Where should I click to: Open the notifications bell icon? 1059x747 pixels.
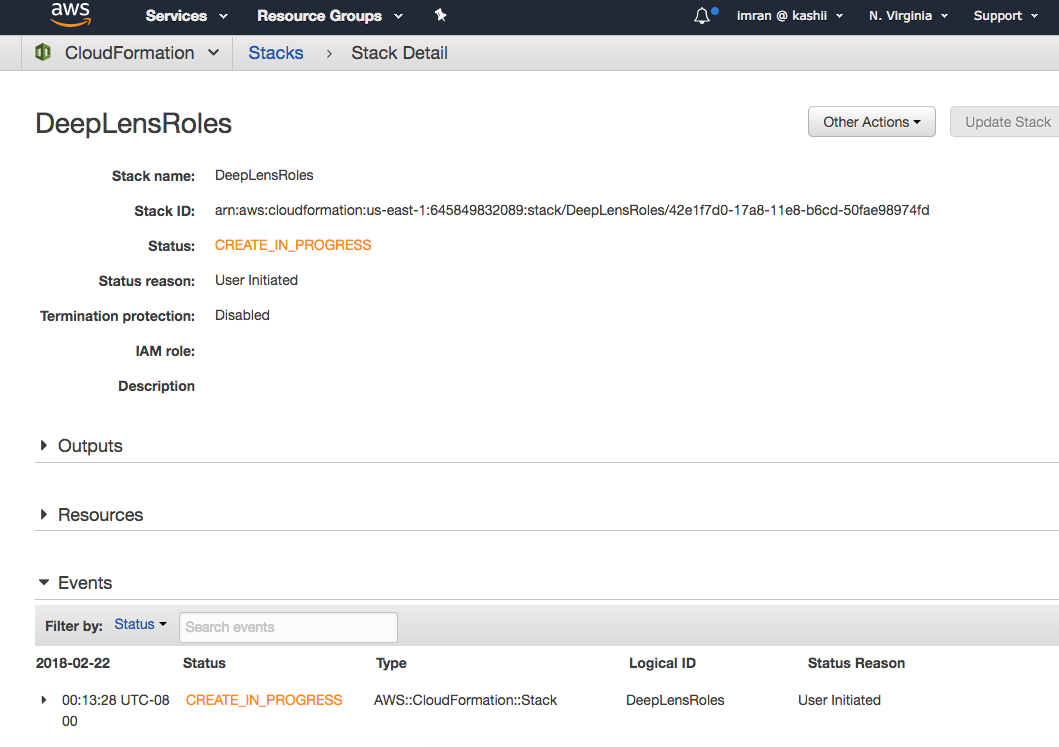702,16
